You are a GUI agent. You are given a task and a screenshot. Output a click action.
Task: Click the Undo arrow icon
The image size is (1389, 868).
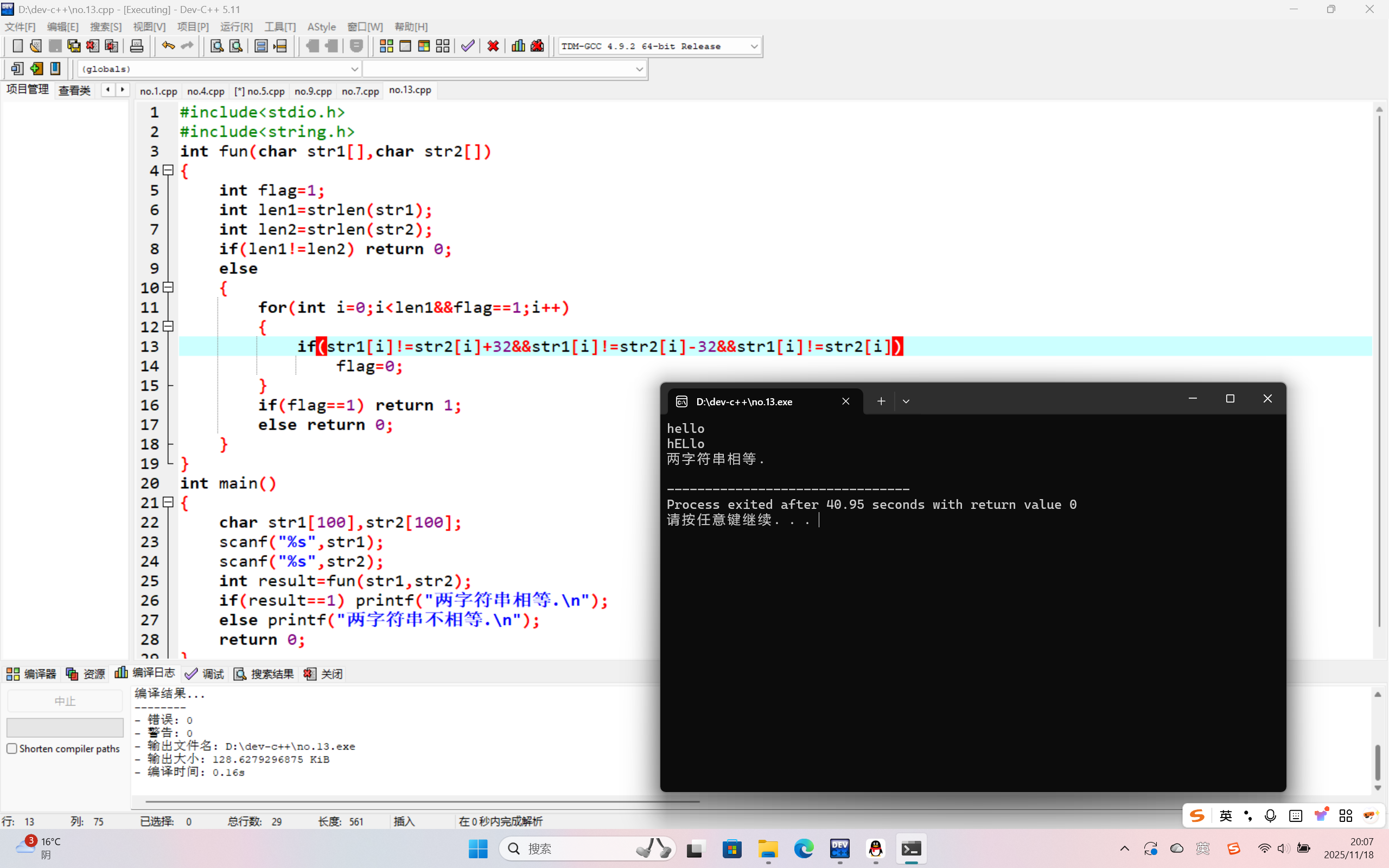coord(168,46)
